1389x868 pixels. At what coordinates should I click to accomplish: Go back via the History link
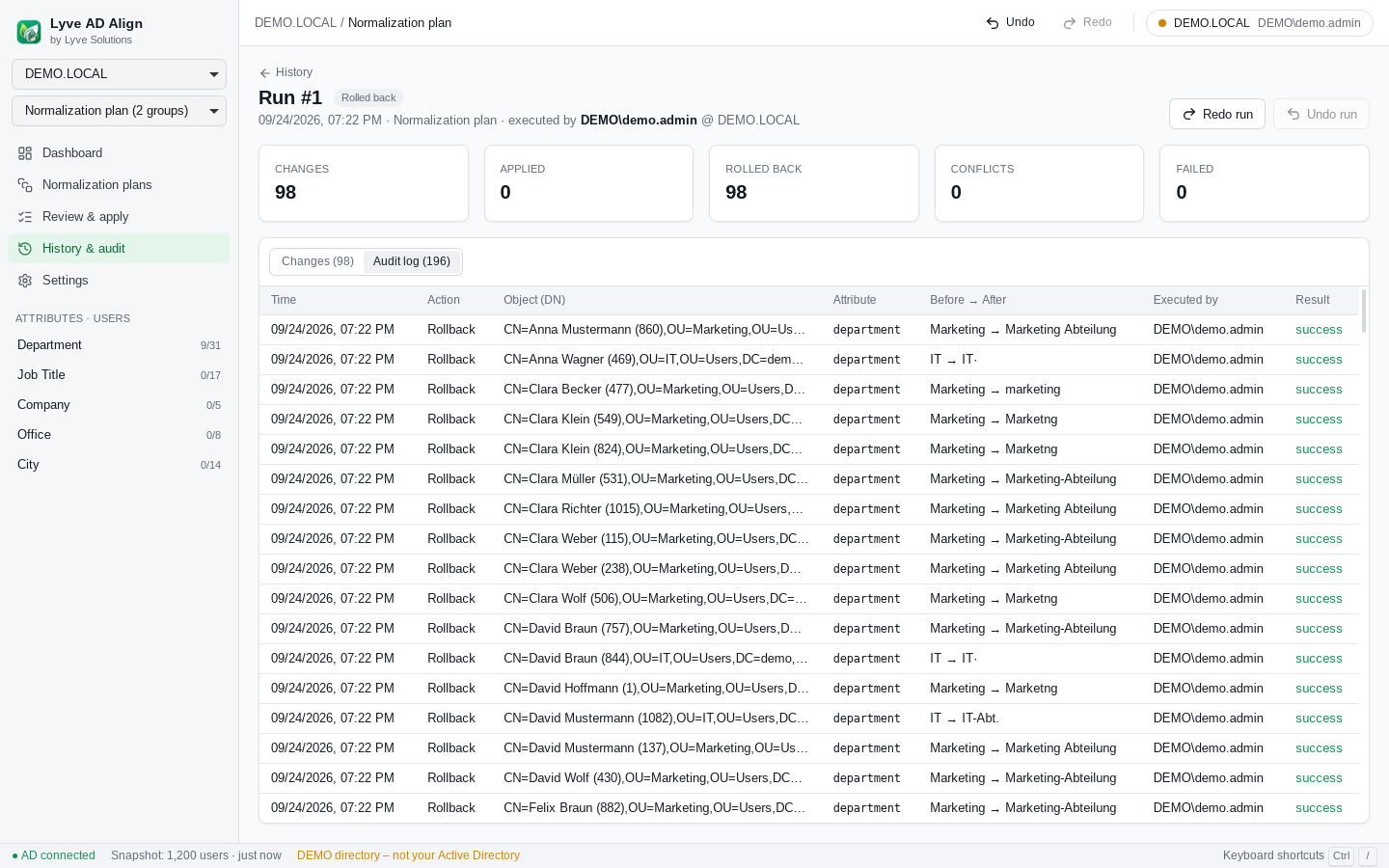tap(286, 73)
